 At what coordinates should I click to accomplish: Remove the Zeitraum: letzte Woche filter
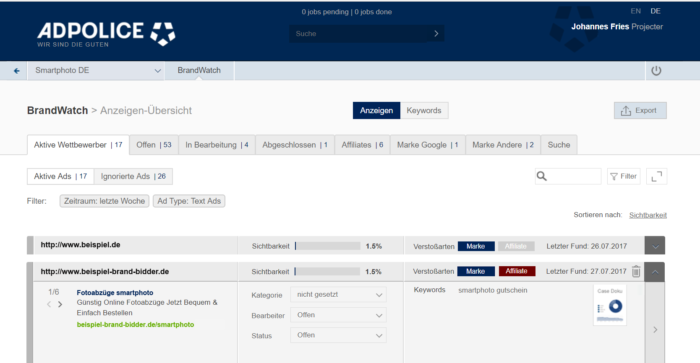[x=104, y=201]
